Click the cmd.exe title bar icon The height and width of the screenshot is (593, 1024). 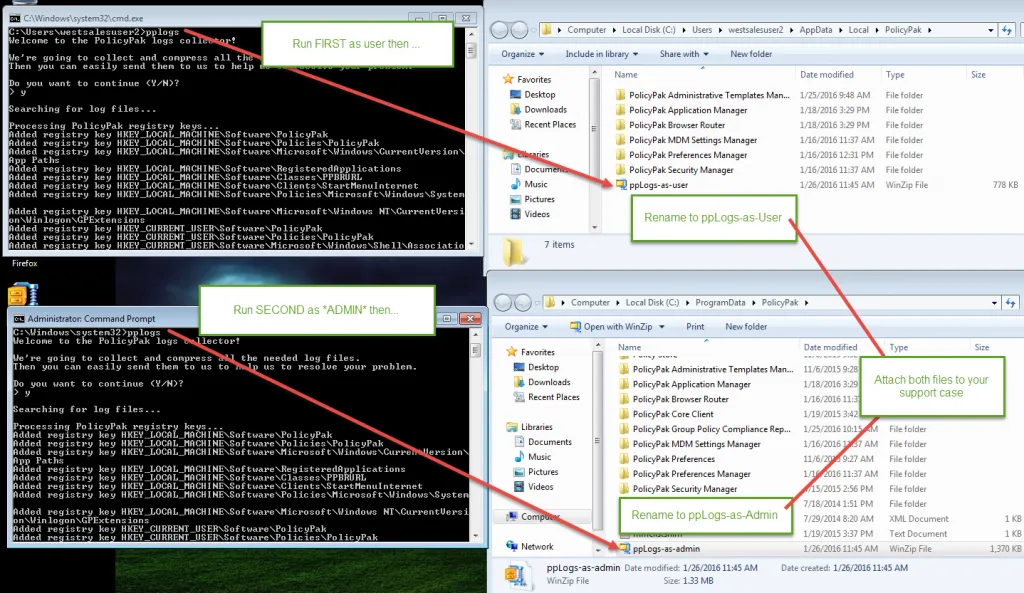tap(14, 19)
